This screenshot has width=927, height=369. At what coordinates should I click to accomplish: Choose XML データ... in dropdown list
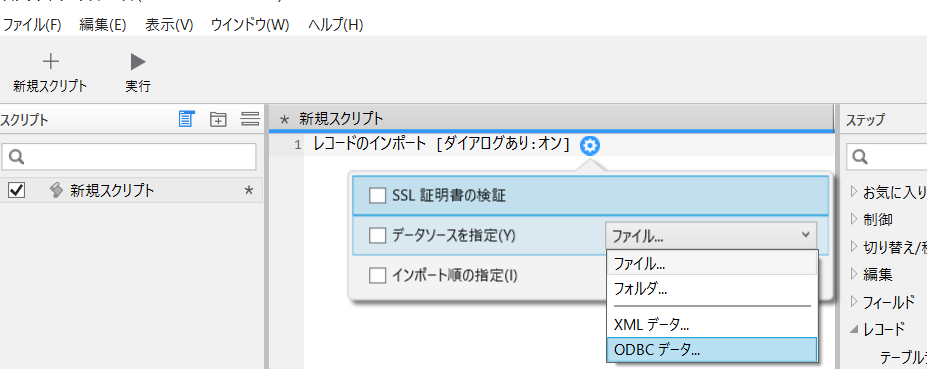[x=712, y=324]
